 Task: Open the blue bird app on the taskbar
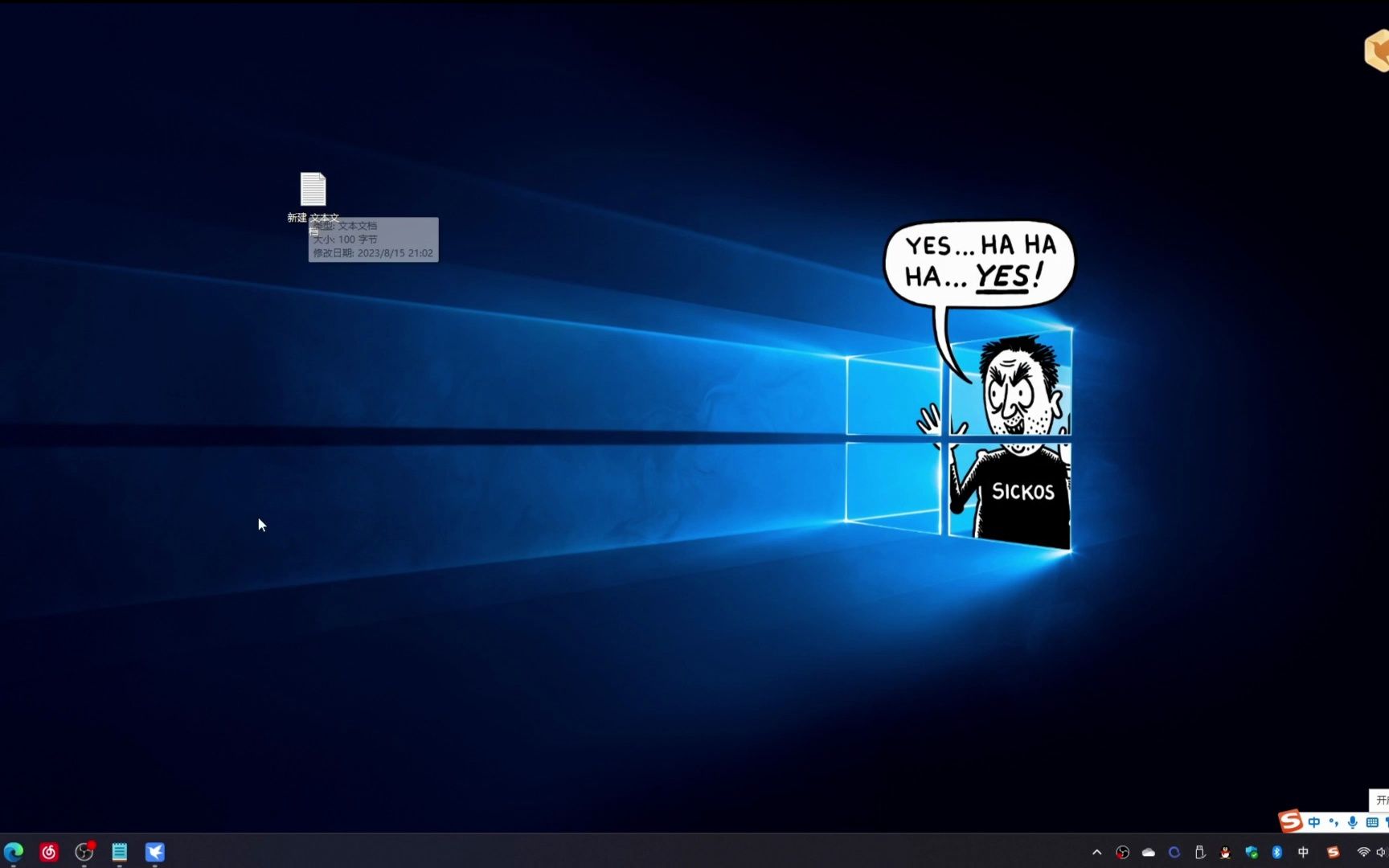click(x=155, y=852)
